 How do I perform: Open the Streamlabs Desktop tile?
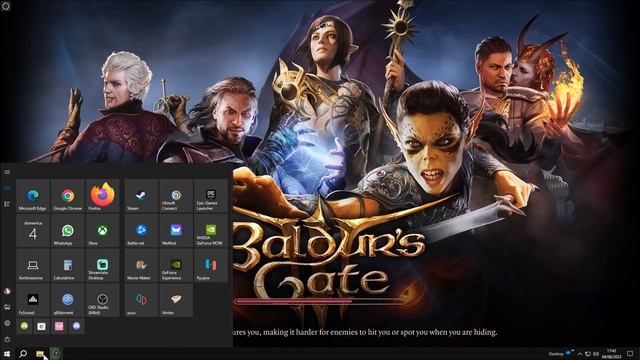[x=102, y=265]
